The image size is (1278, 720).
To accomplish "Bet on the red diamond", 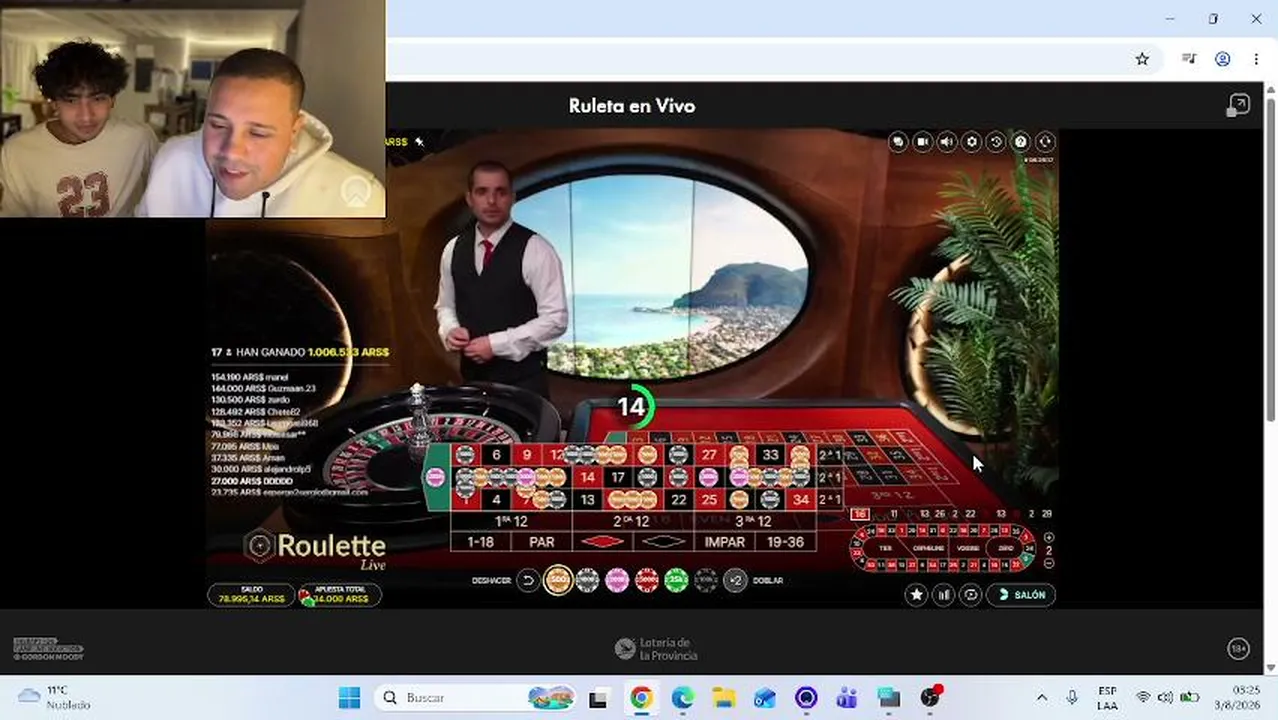I will click(602, 542).
